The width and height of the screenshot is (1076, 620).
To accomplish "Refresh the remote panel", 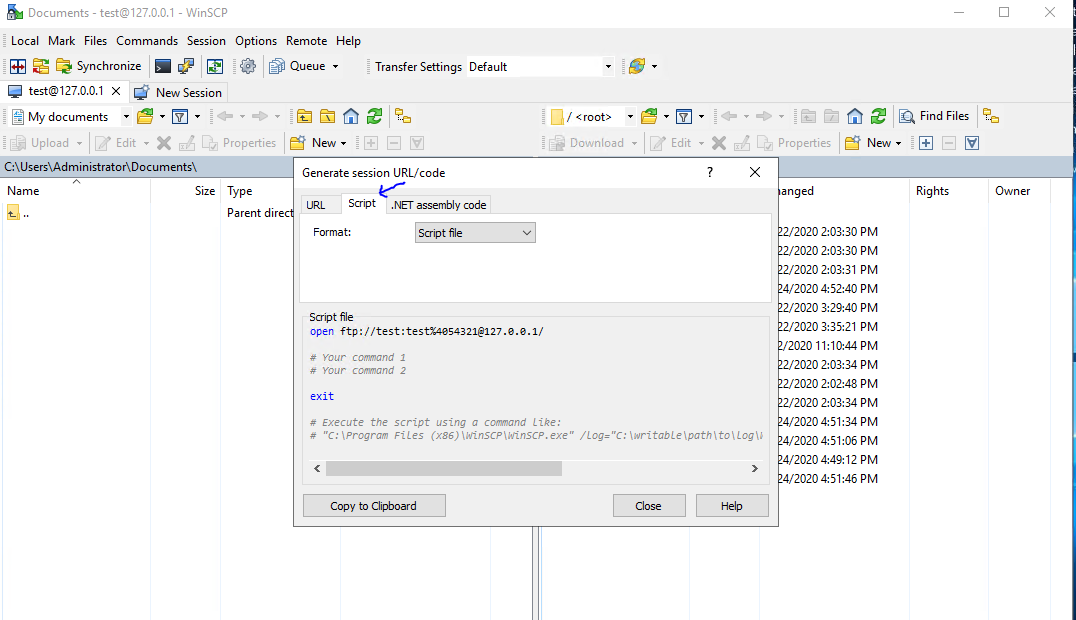I will click(878, 117).
